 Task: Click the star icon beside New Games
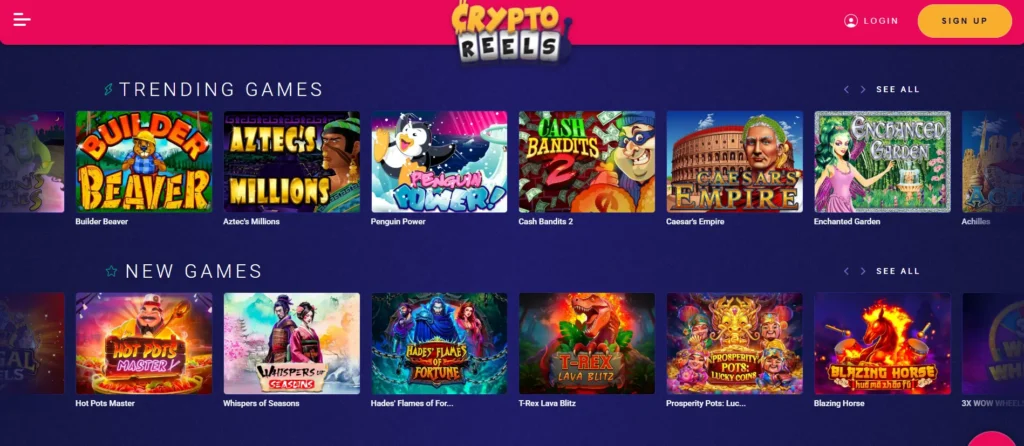(112, 271)
